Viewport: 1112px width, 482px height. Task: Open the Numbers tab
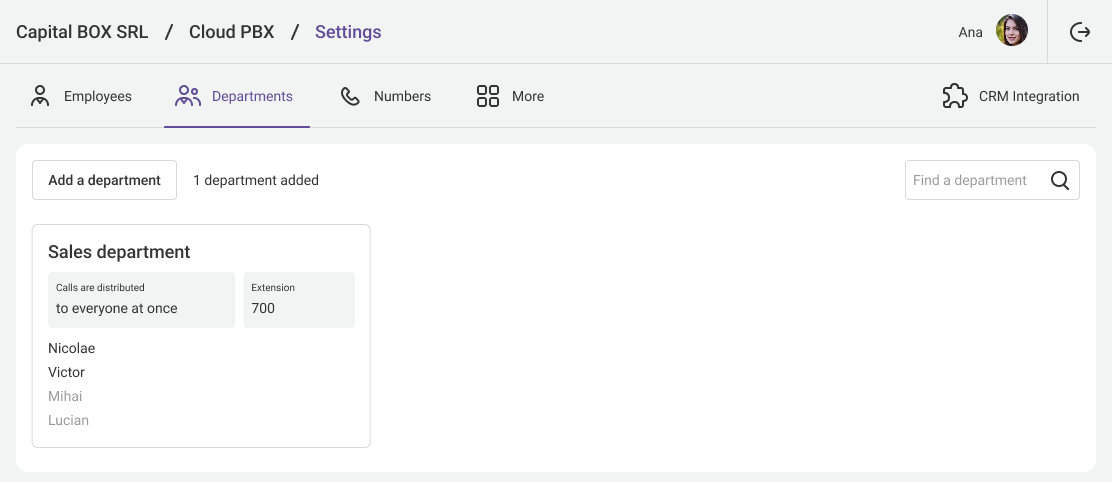pos(402,97)
